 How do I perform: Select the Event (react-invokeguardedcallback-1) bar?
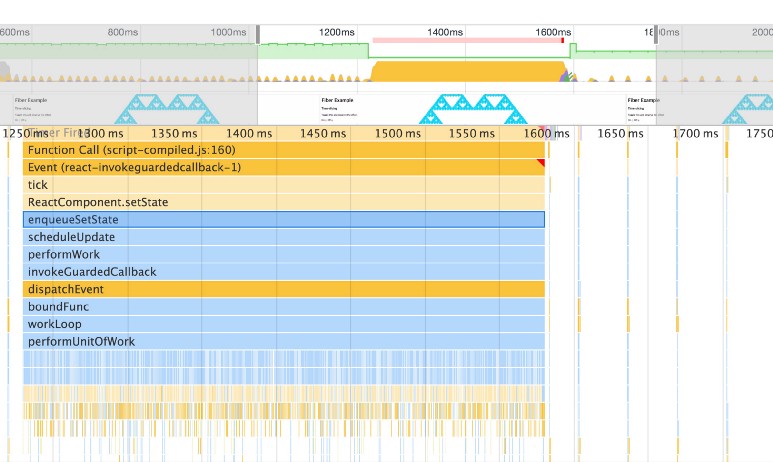[x=284, y=167]
